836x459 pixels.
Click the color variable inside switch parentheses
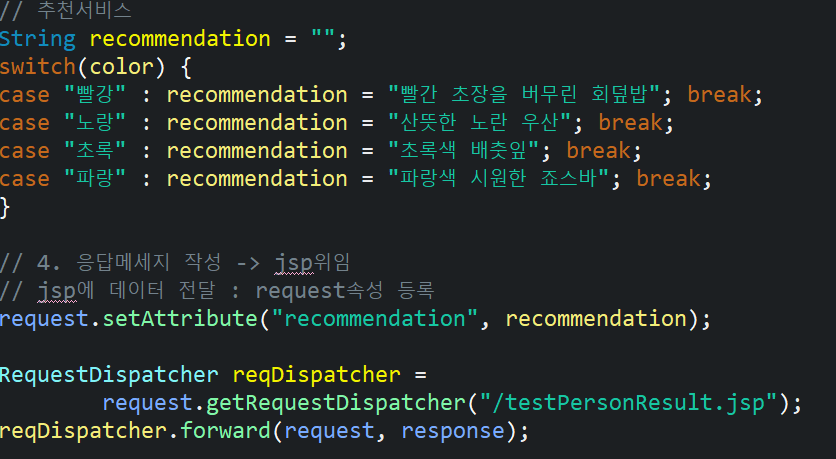click(122, 67)
